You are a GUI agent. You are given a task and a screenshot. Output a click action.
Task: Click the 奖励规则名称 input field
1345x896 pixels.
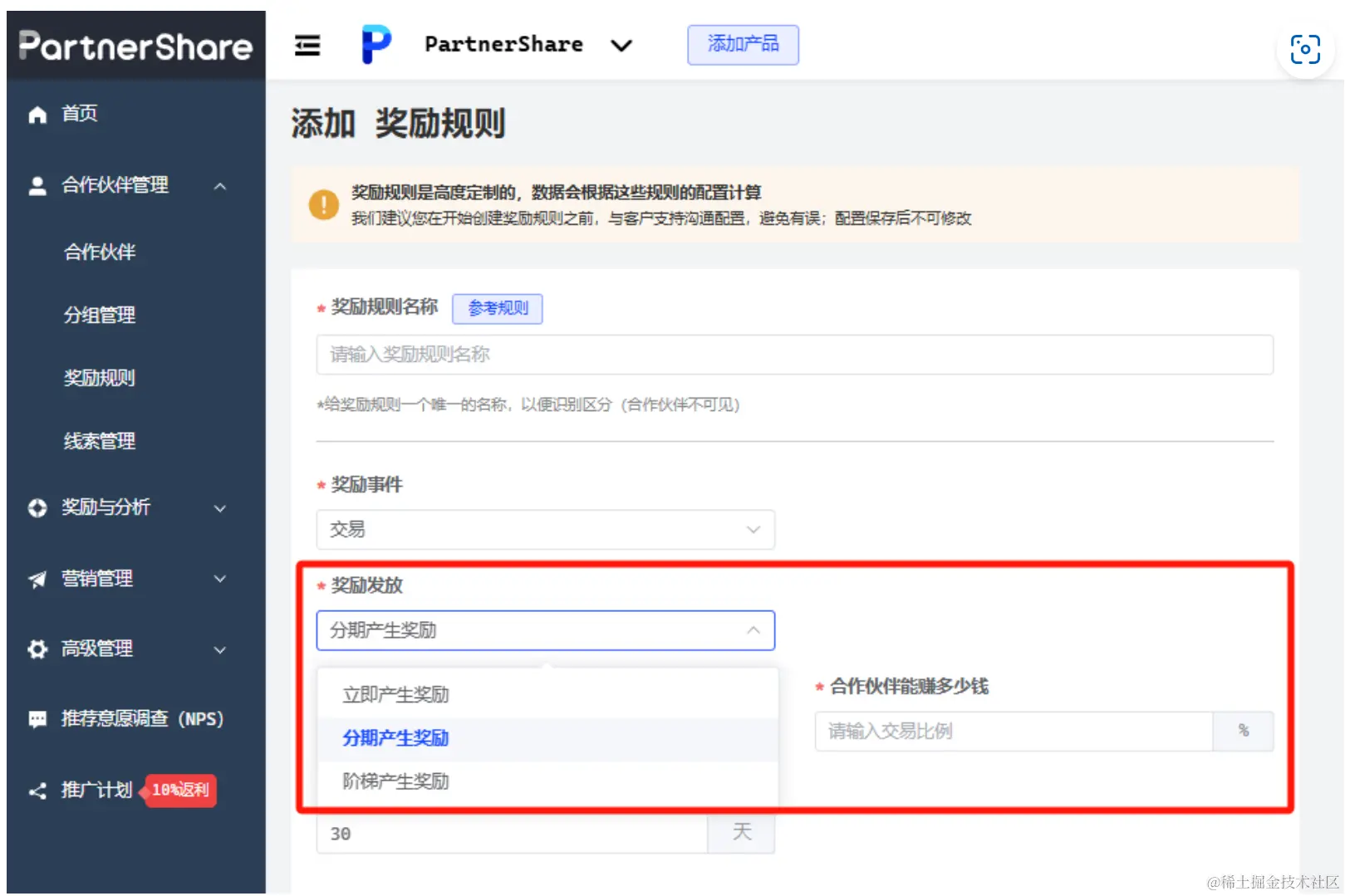point(794,355)
